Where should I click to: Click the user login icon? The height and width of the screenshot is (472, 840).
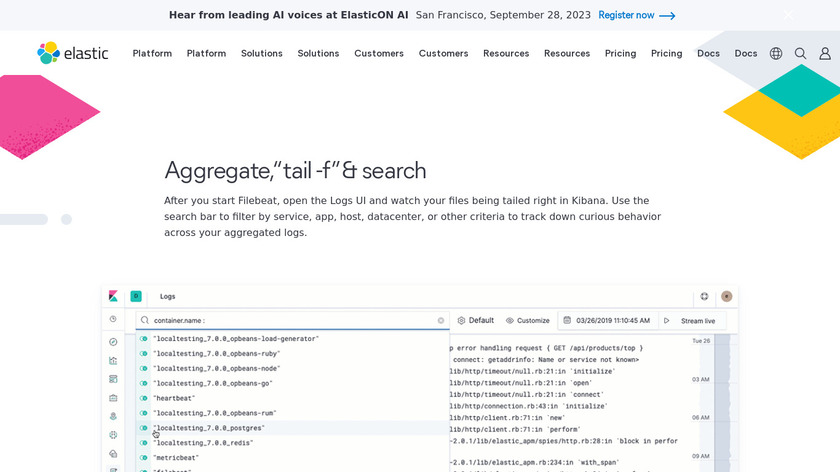[x=825, y=53]
